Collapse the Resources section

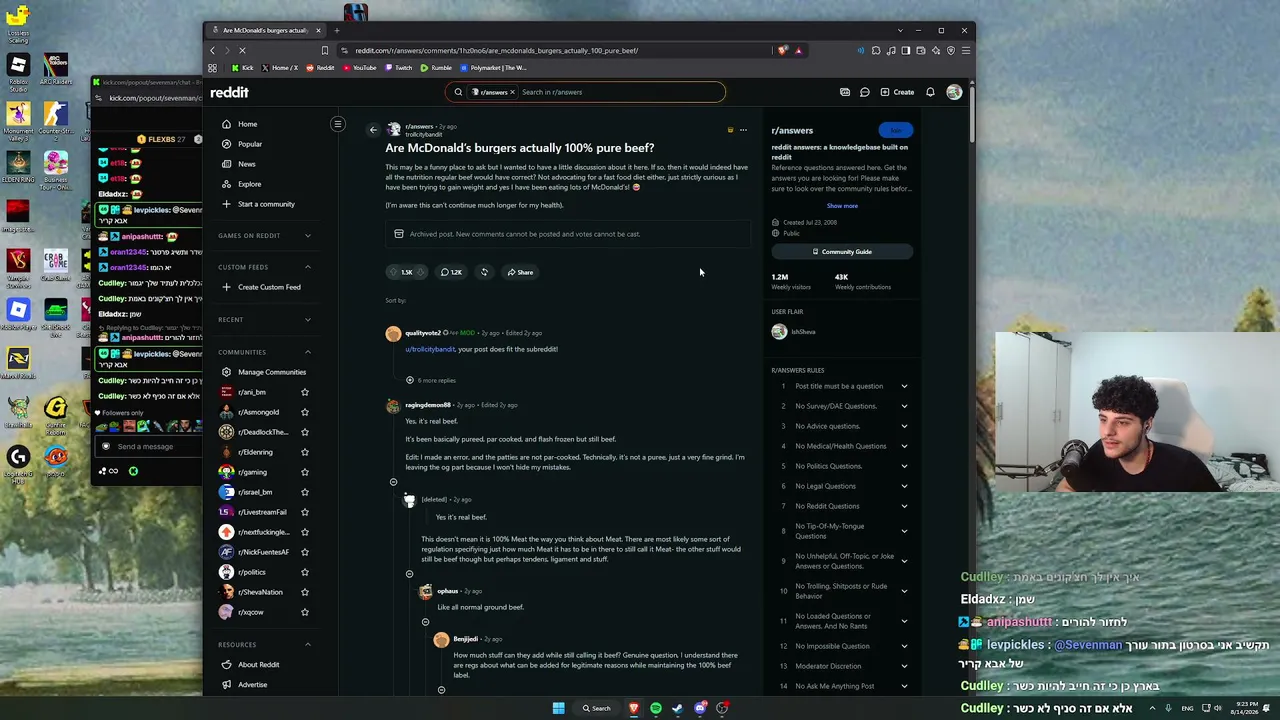pyautogui.click(x=308, y=645)
